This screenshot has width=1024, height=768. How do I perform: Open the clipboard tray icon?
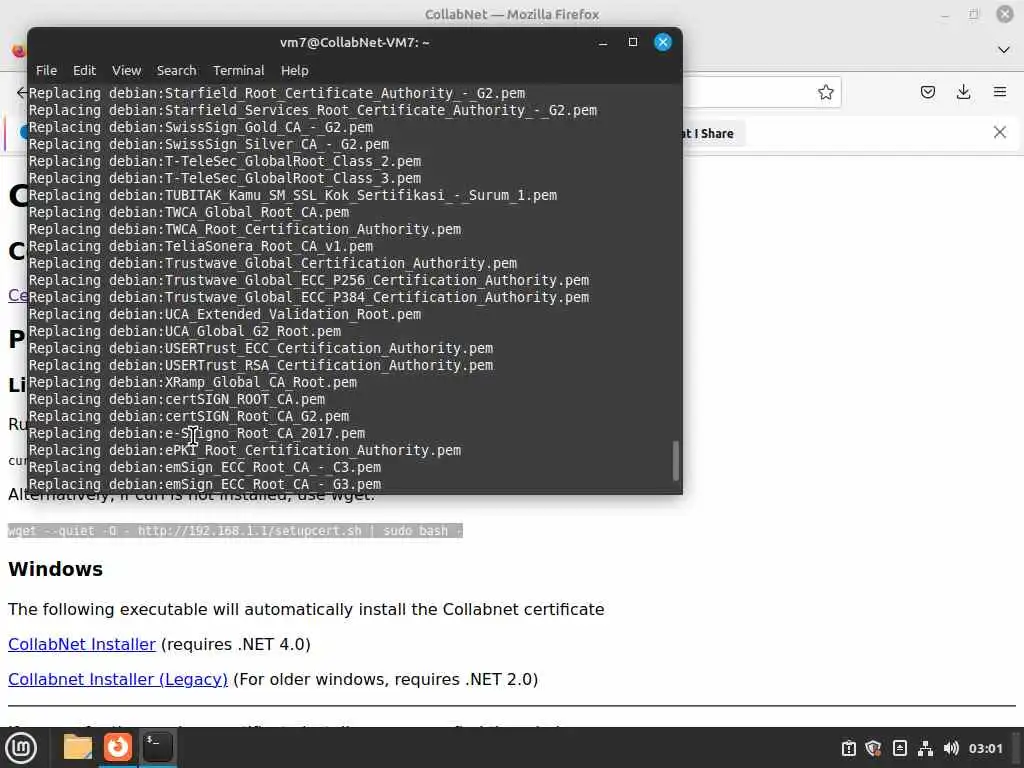pyautogui.click(x=848, y=748)
